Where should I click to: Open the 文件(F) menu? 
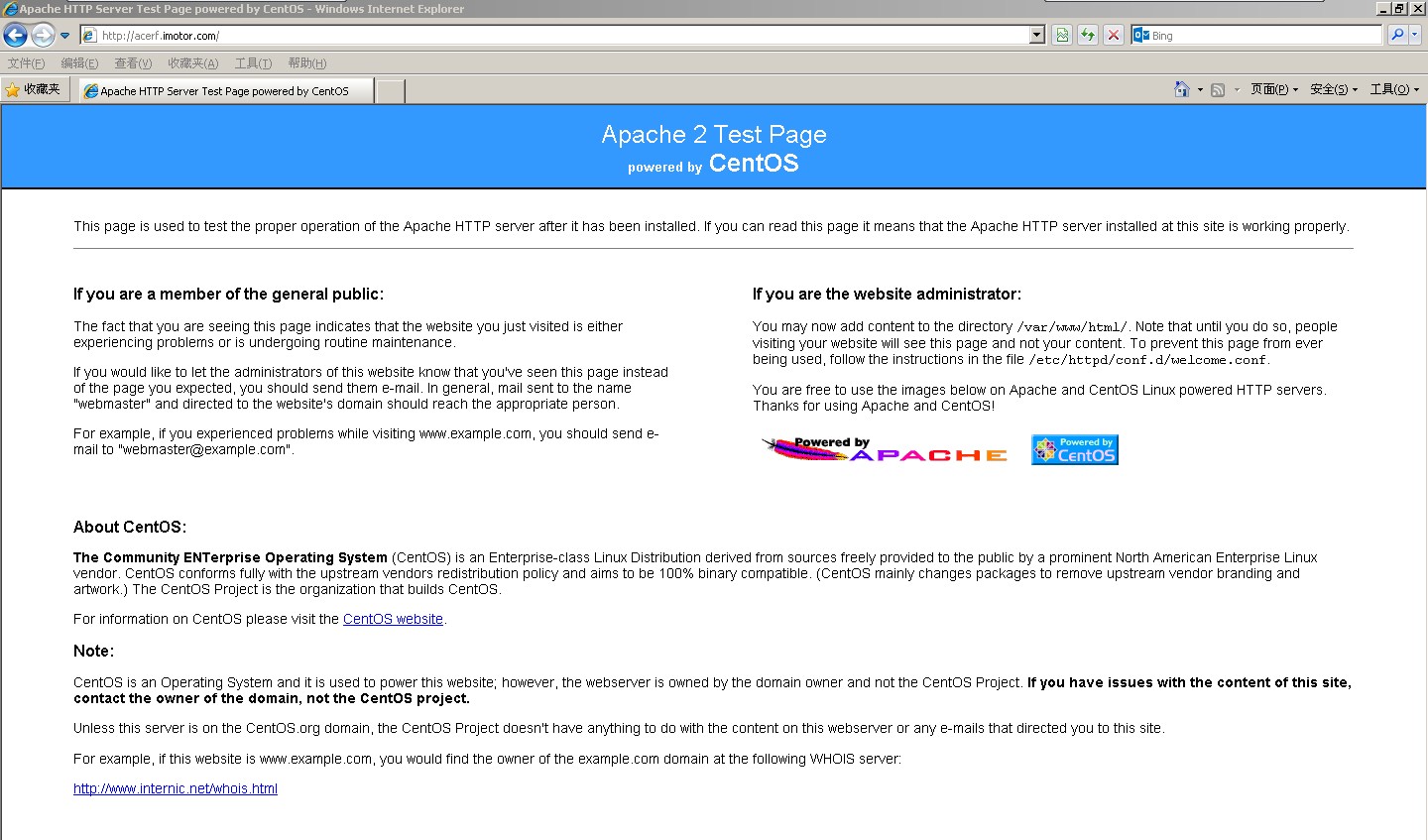pyautogui.click(x=27, y=63)
